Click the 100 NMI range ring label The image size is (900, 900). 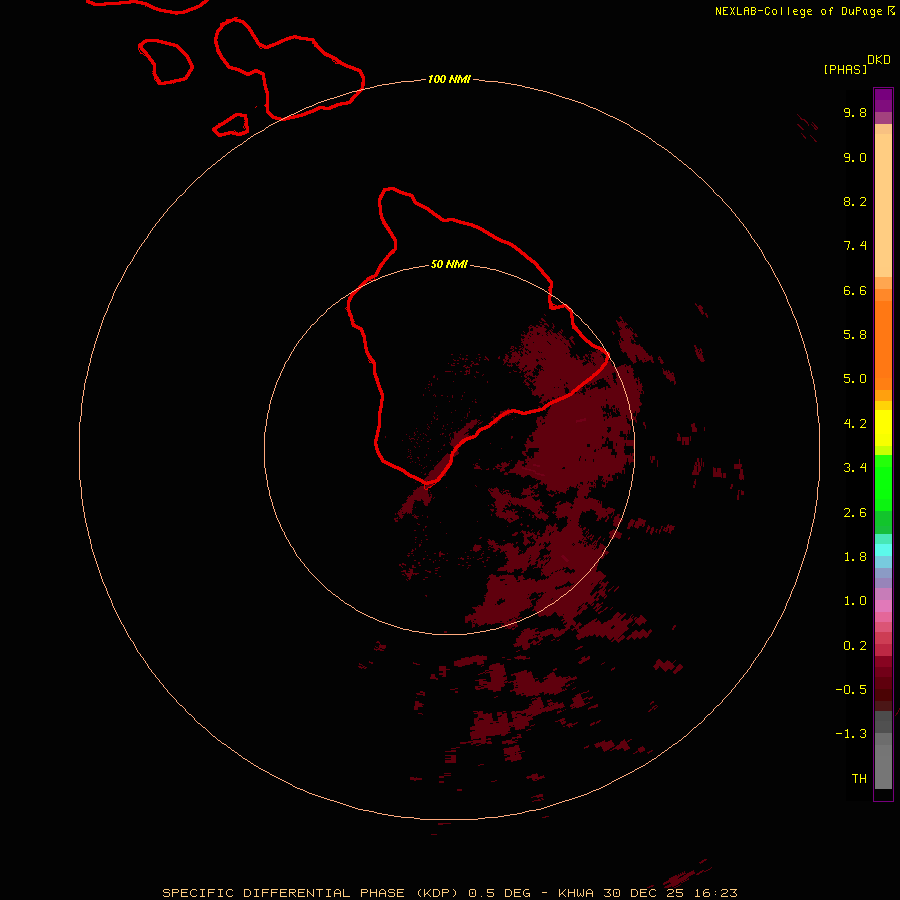pos(449,79)
